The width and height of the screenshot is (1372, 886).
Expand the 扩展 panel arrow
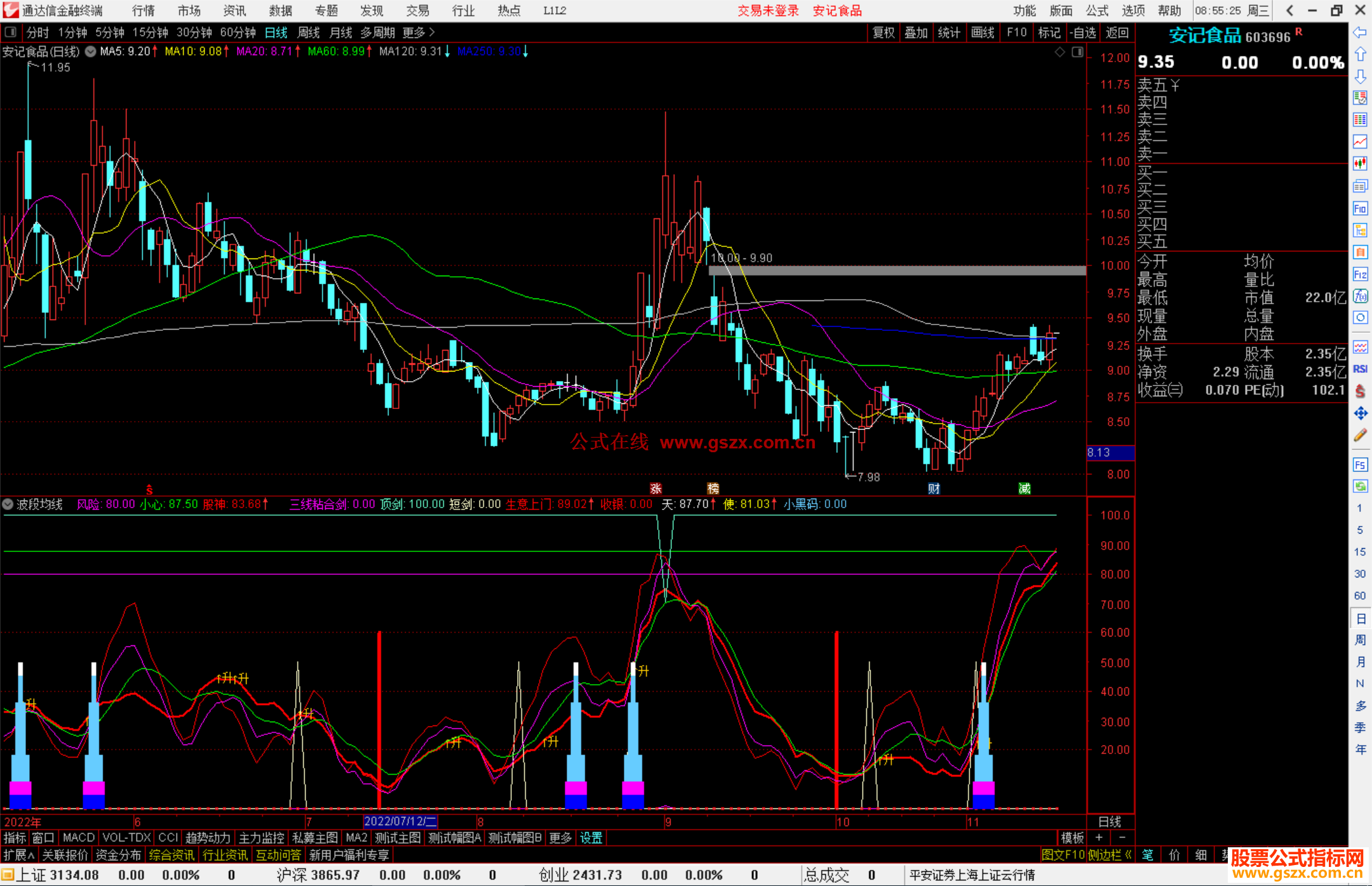(19, 855)
